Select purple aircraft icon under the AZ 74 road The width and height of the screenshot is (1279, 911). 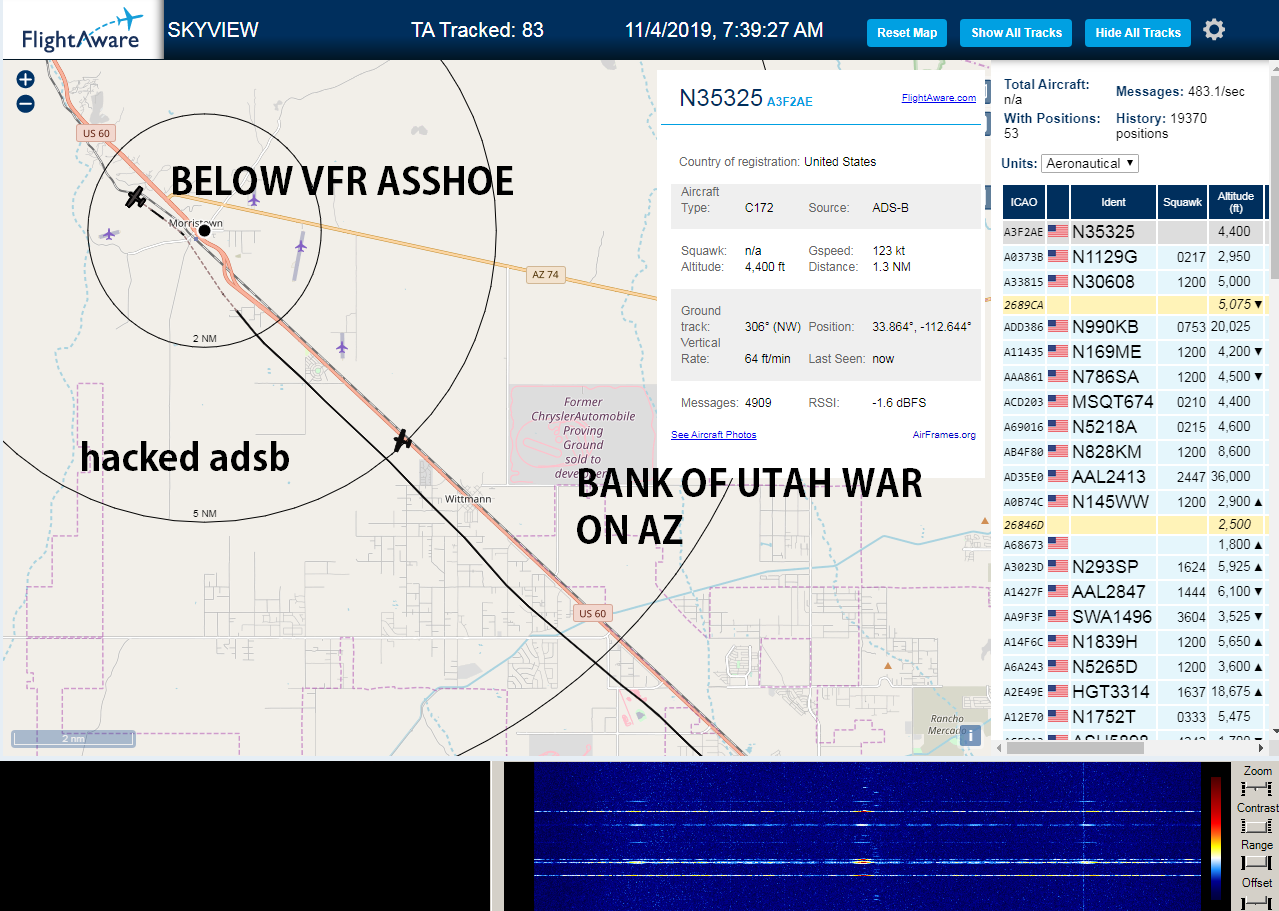click(x=301, y=245)
